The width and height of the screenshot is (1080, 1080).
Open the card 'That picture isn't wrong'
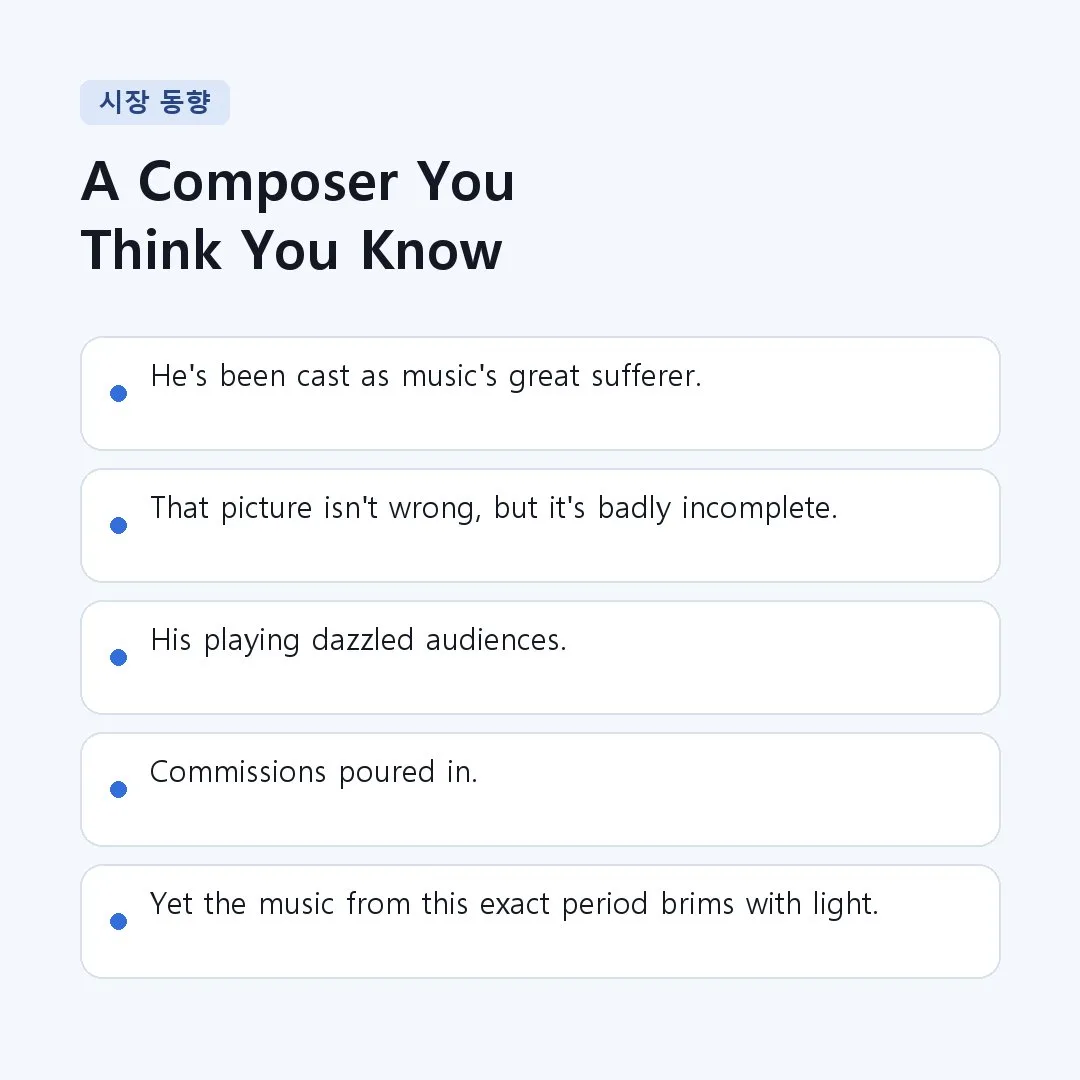click(x=540, y=526)
